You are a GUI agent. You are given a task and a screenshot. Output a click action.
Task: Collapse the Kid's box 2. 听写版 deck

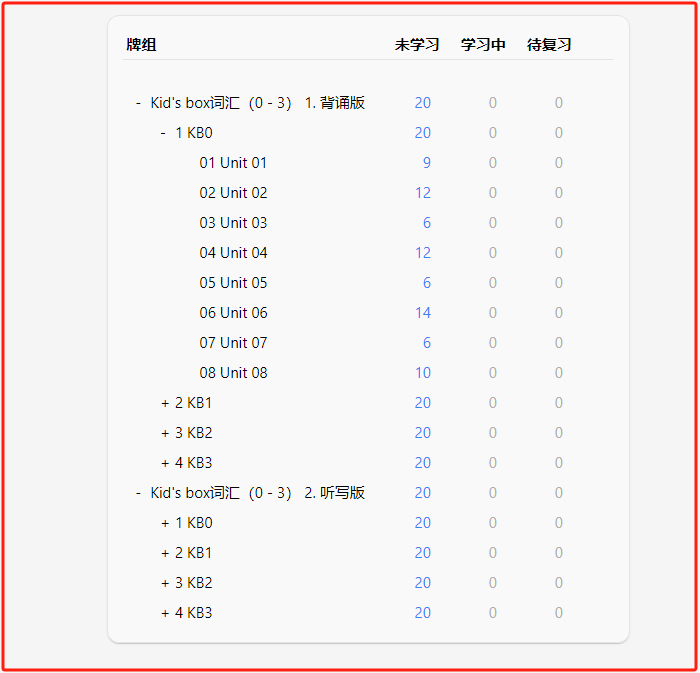(138, 493)
